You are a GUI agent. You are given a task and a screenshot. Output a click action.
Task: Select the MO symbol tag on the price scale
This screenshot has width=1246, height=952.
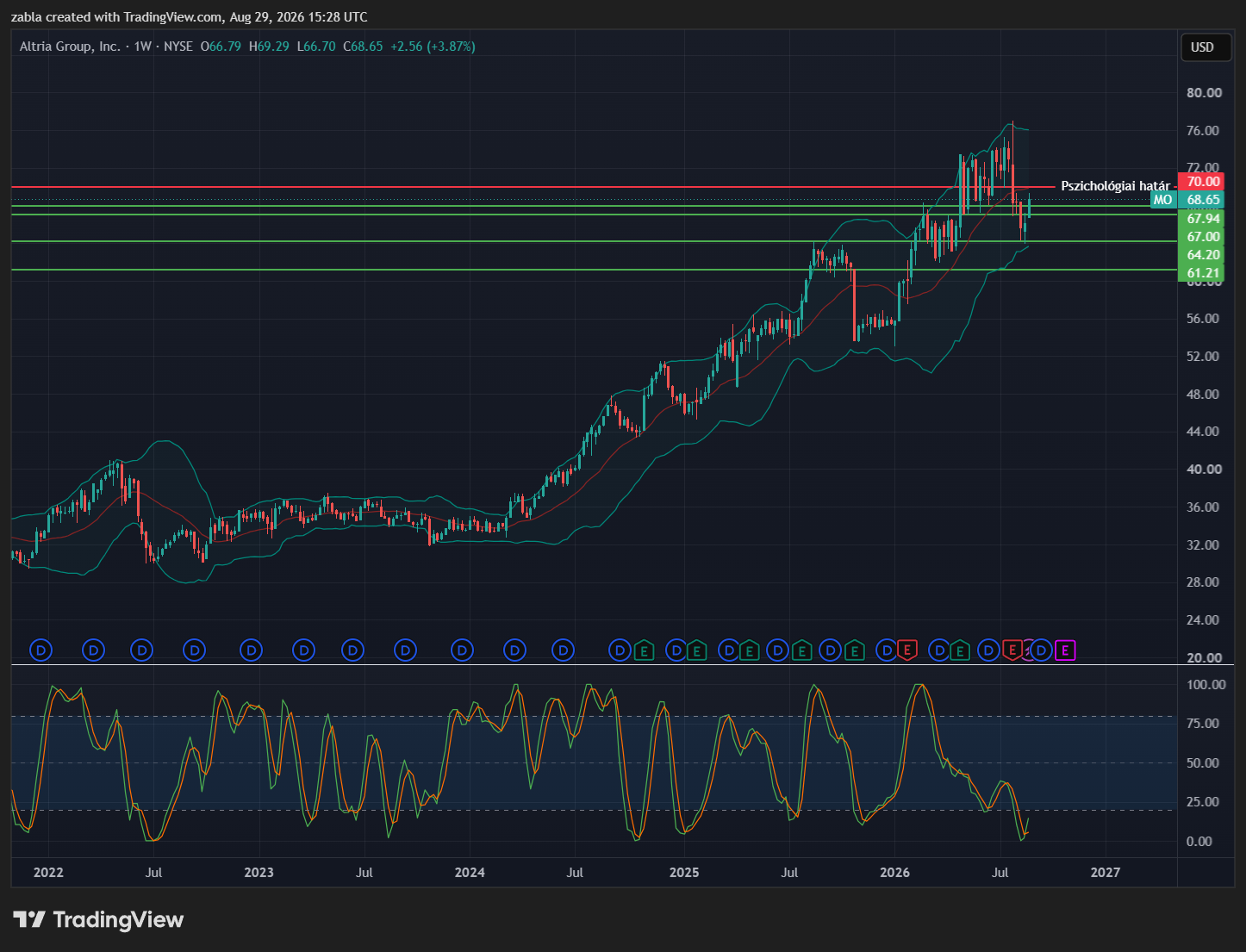point(1163,200)
